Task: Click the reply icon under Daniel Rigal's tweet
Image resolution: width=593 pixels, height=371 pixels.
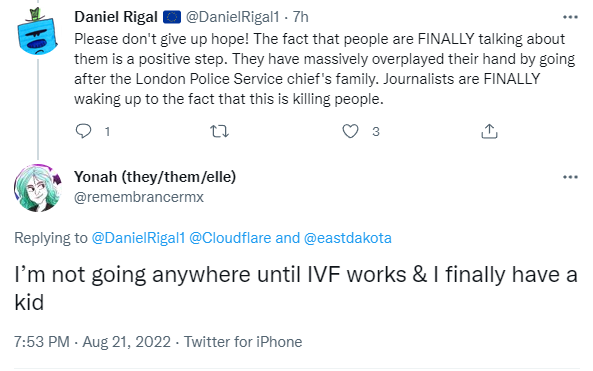Action: 83,131
